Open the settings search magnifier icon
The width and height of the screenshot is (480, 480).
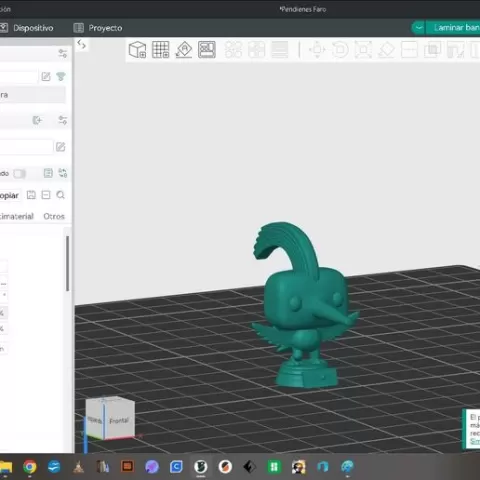point(60,195)
